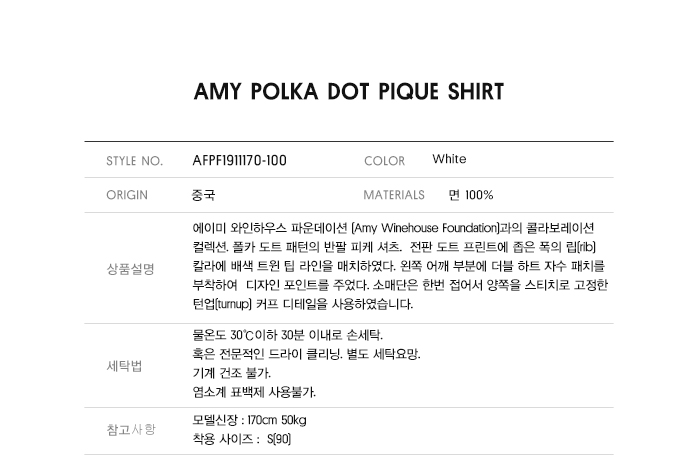Click the COLOR label
This screenshot has width=700, height=470.
[384, 161]
